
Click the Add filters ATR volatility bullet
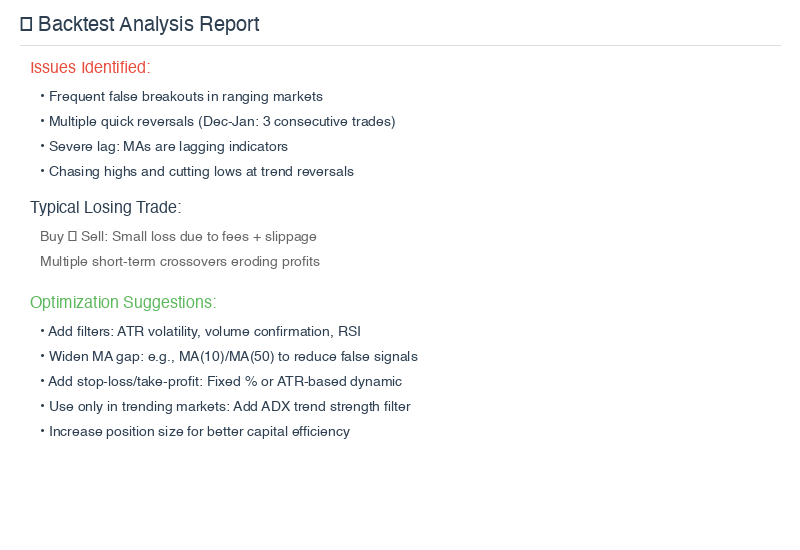coord(204,332)
